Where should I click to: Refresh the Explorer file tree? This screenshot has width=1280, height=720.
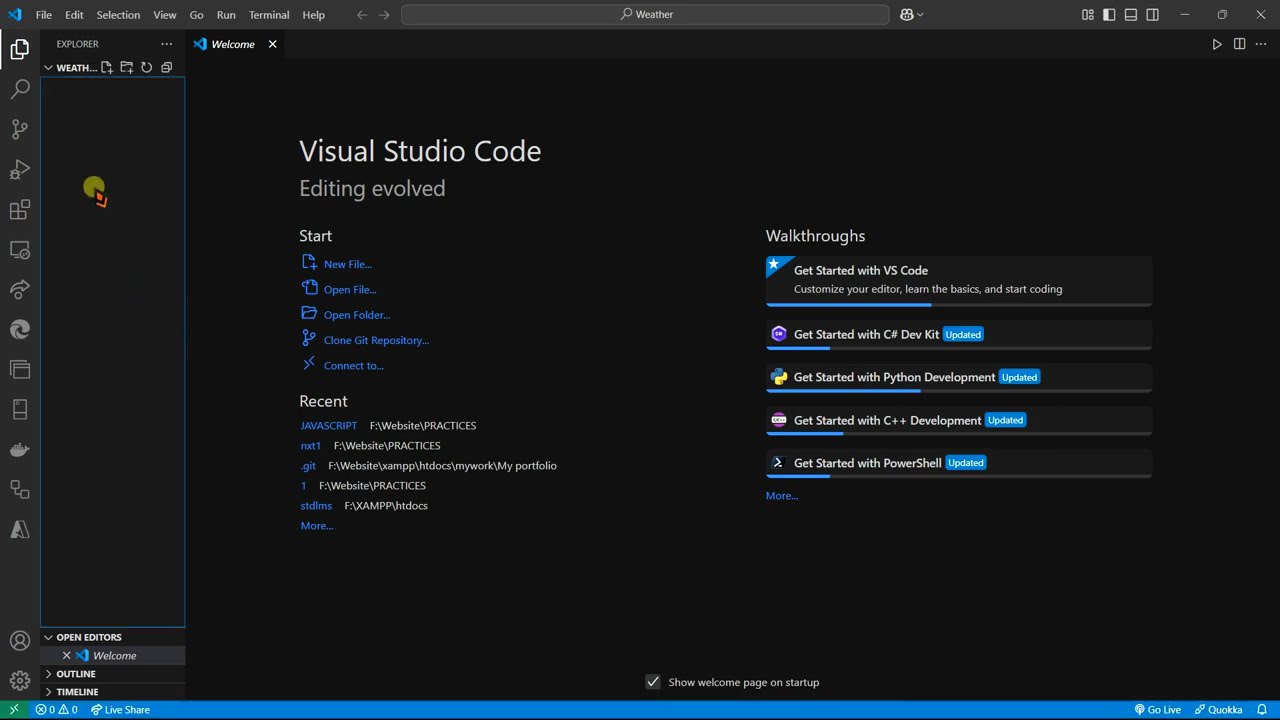pos(146,68)
